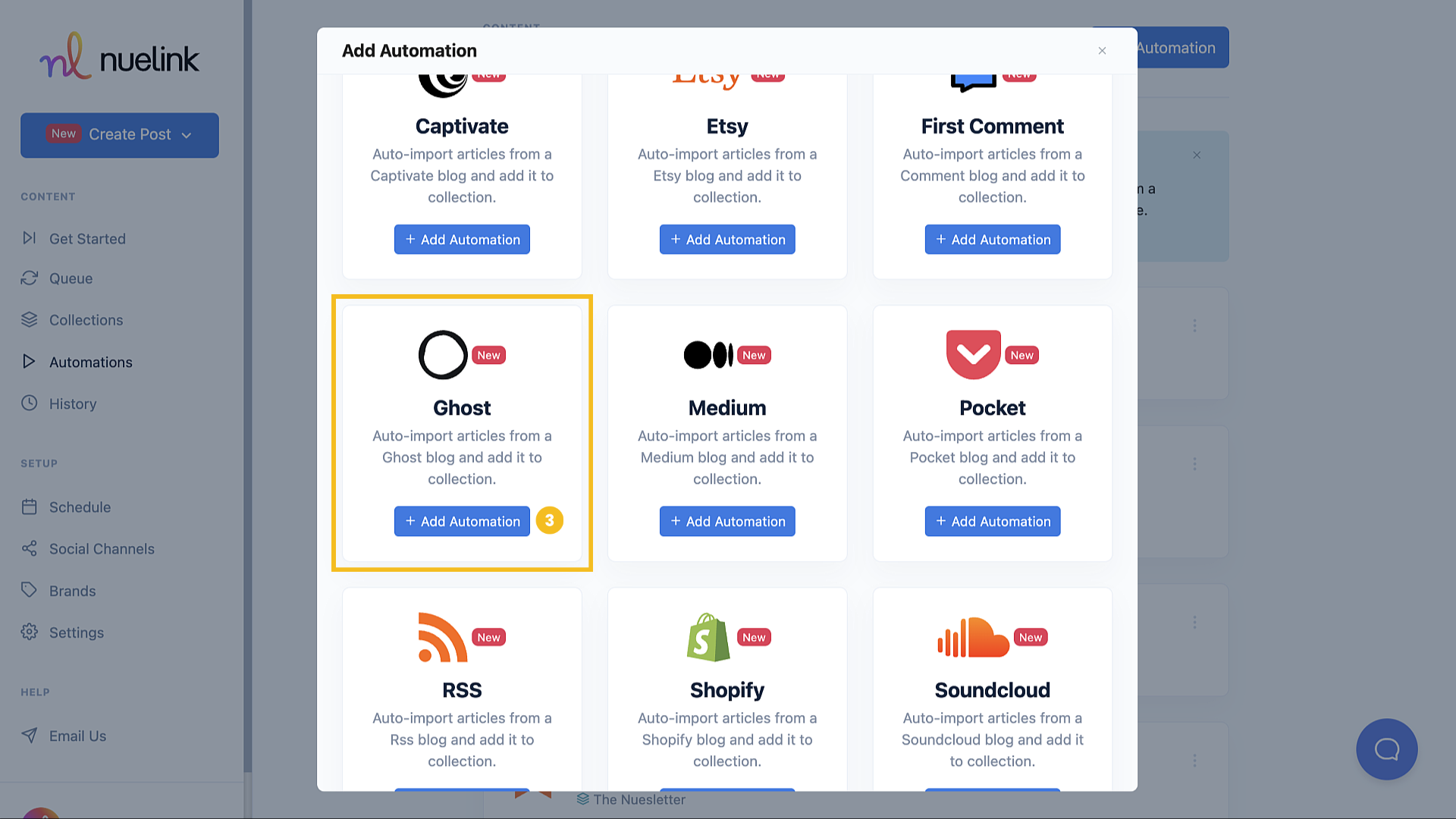
Task: Open Schedule settings
Action: tap(80, 507)
